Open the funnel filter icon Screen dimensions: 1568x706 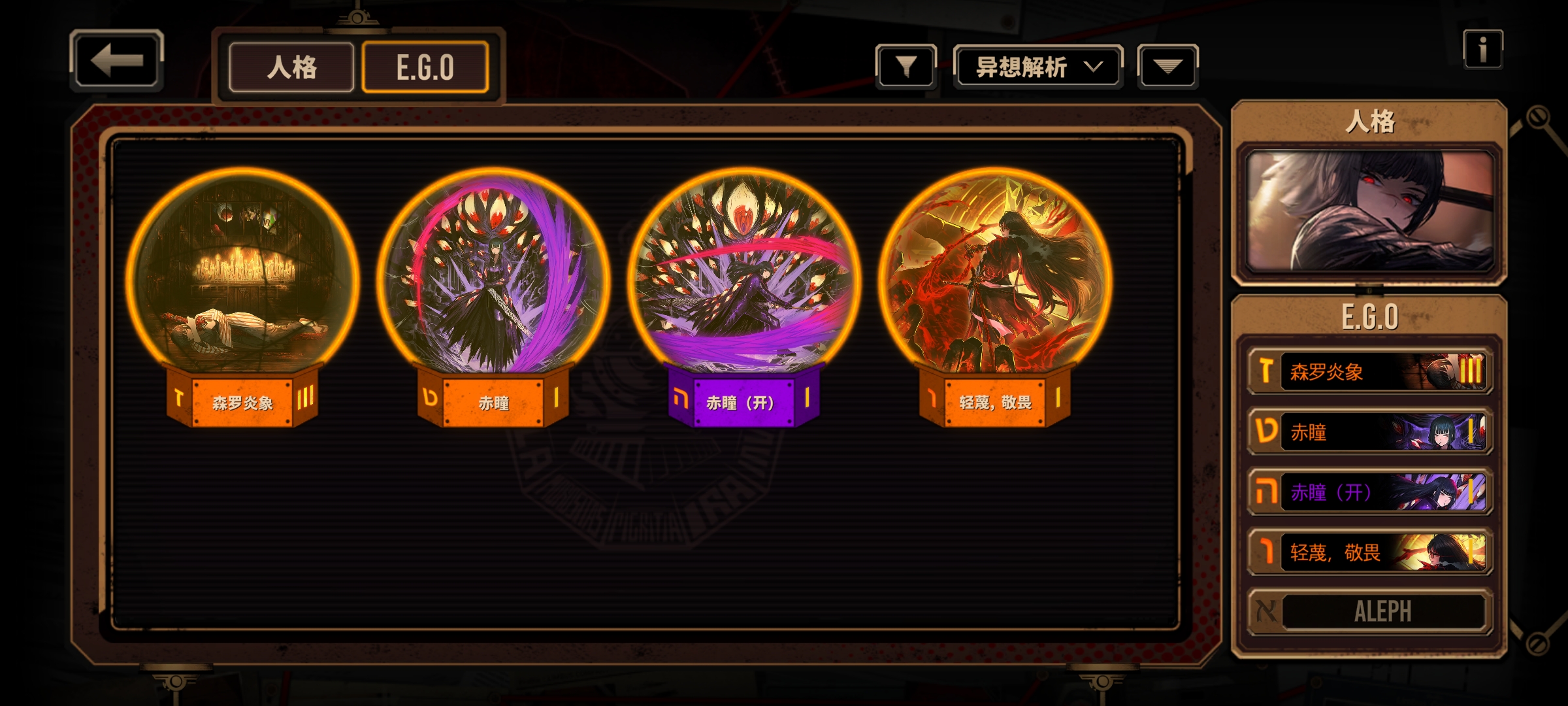pos(906,66)
